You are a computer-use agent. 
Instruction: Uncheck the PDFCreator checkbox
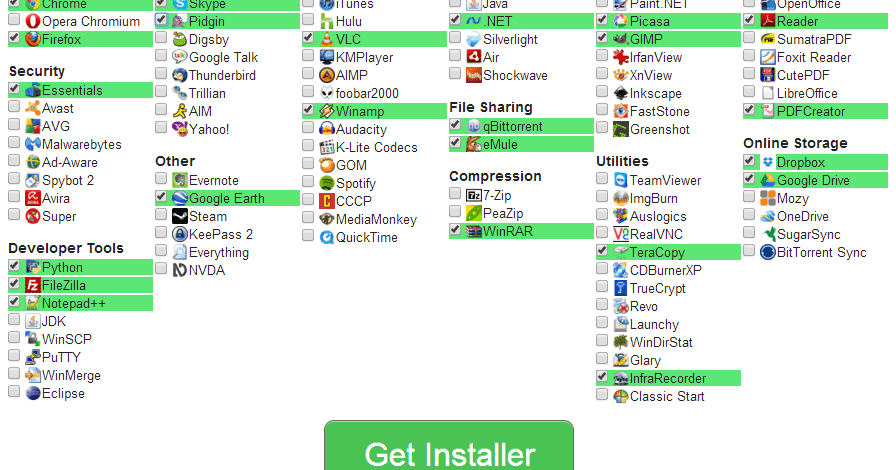click(749, 109)
